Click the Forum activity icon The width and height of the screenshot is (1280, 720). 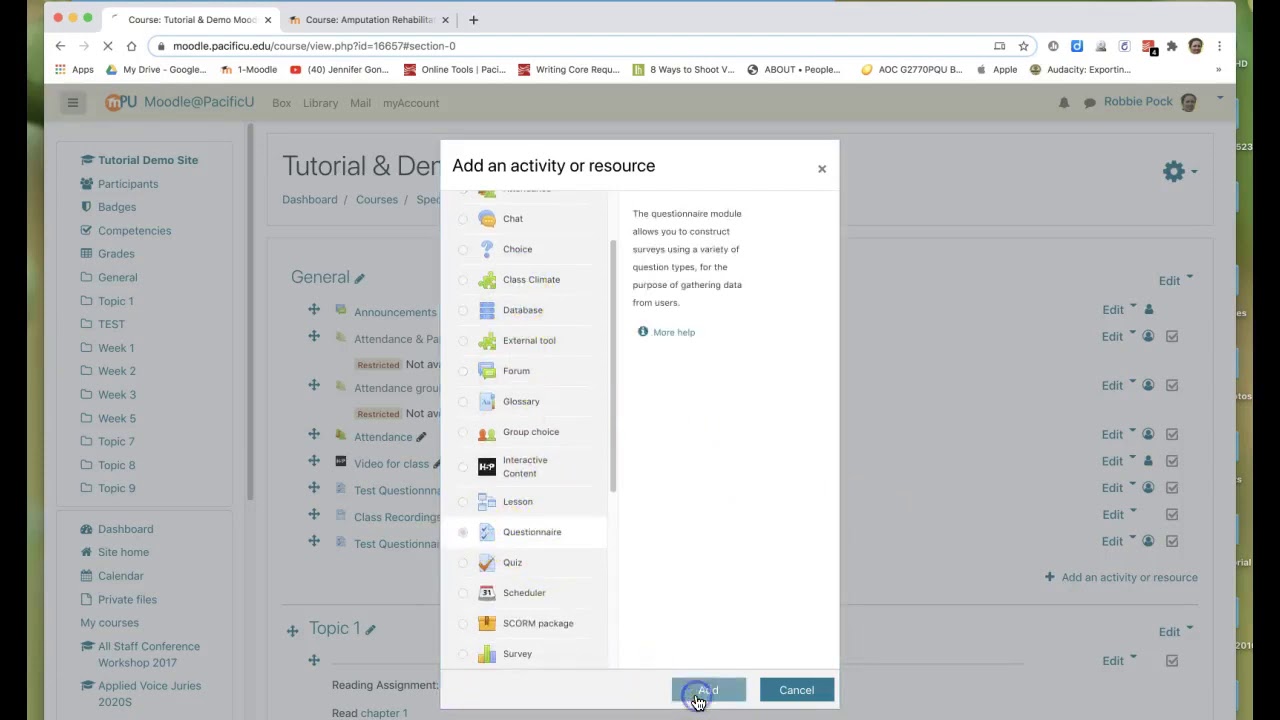click(487, 371)
